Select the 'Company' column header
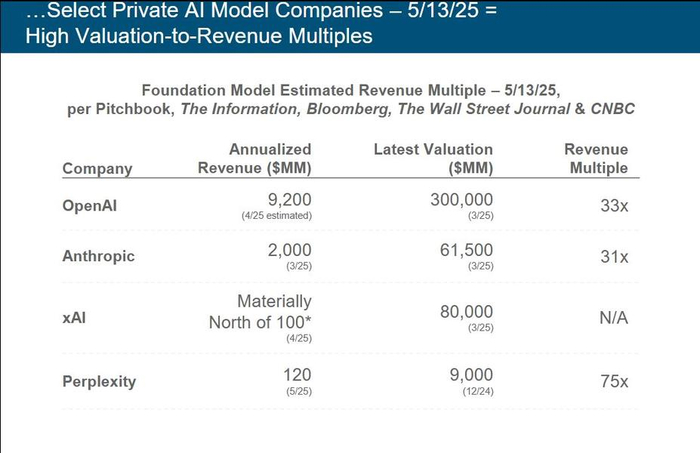This screenshot has height=453, width=700. point(97,168)
